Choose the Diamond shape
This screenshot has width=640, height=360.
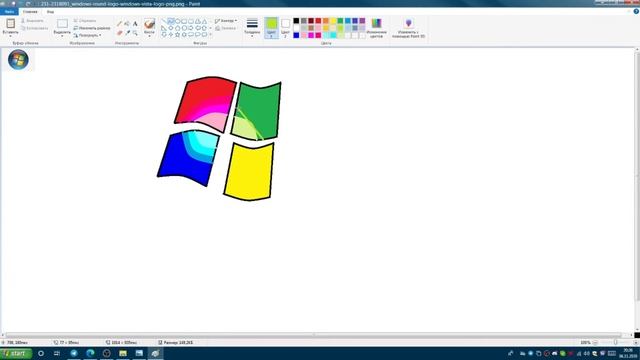[171, 28]
